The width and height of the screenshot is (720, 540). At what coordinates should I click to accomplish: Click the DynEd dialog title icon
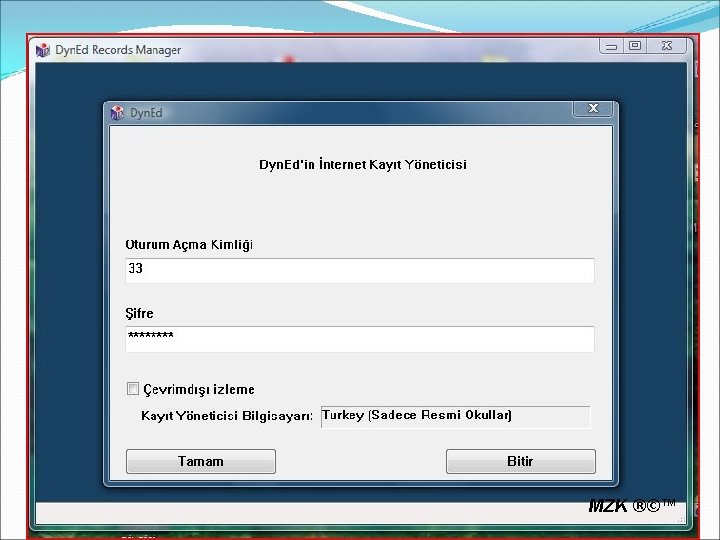117,112
